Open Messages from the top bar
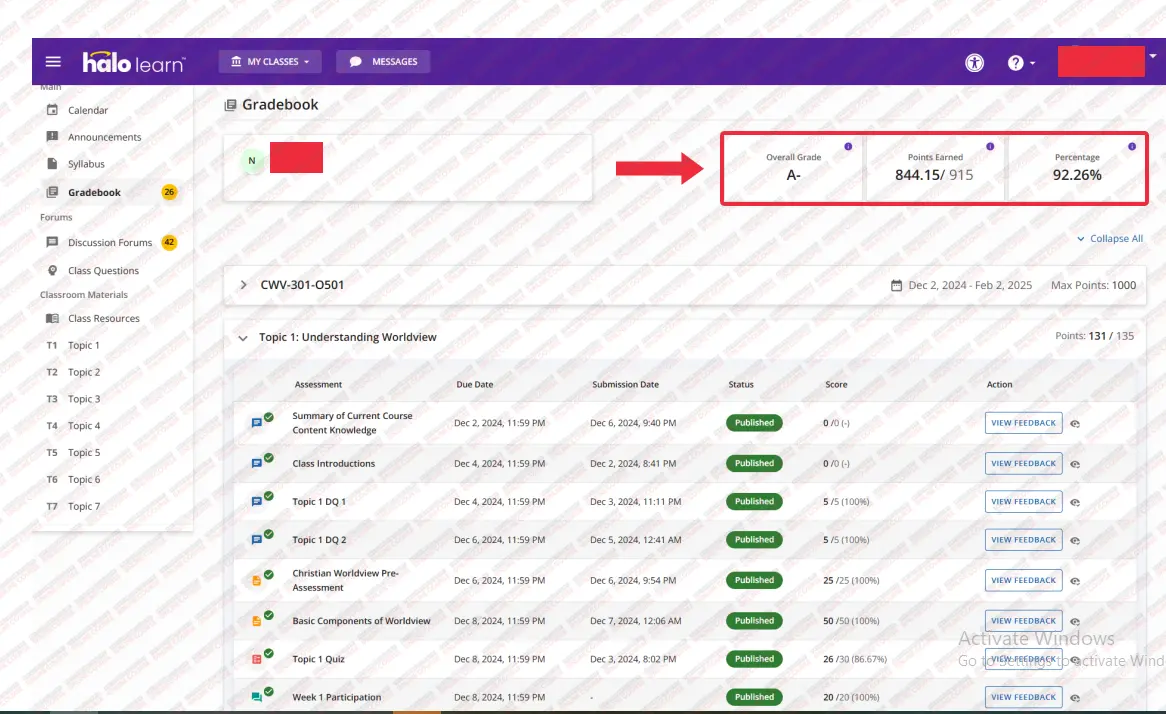 [383, 62]
